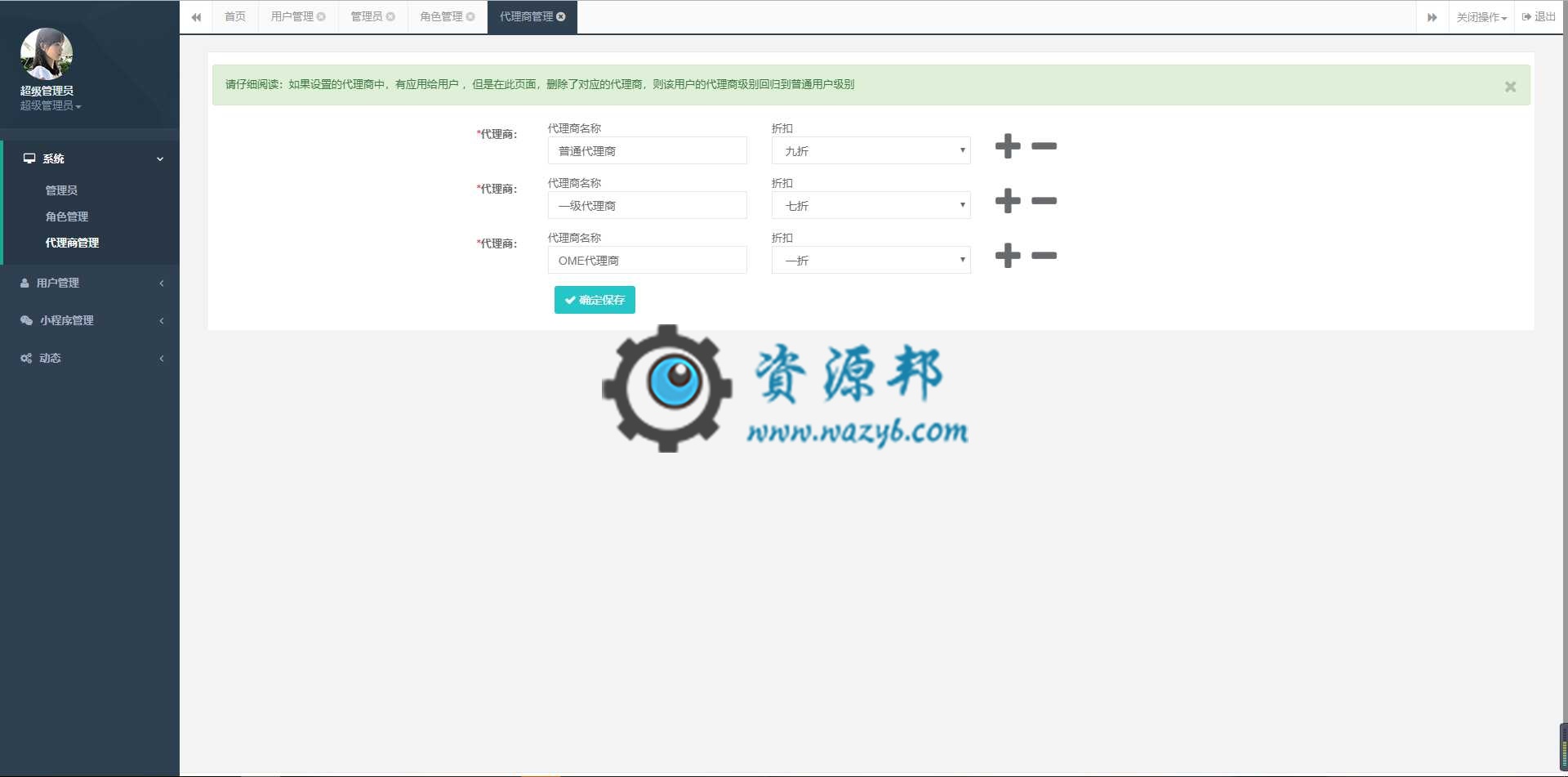This screenshot has height=777, width=1568.
Task: Click the 确定保存 button
Action: 595,300
